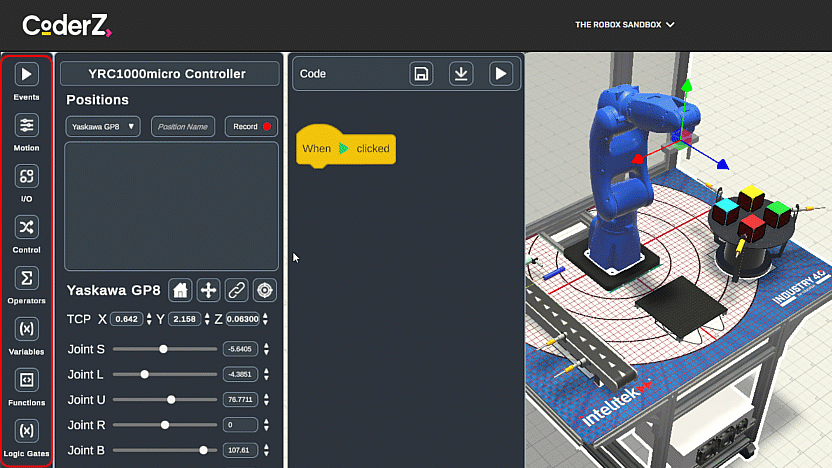This screenshot has height=468, width=832.
Task: Select the 'When clicked' event block
Action: pyautogui.click(x=347, y=148)
